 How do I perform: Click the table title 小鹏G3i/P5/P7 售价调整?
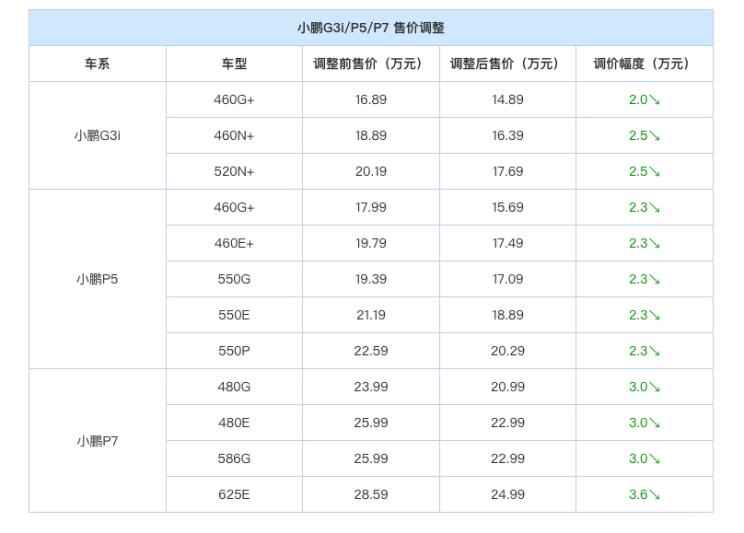click(x=371, y=28)
